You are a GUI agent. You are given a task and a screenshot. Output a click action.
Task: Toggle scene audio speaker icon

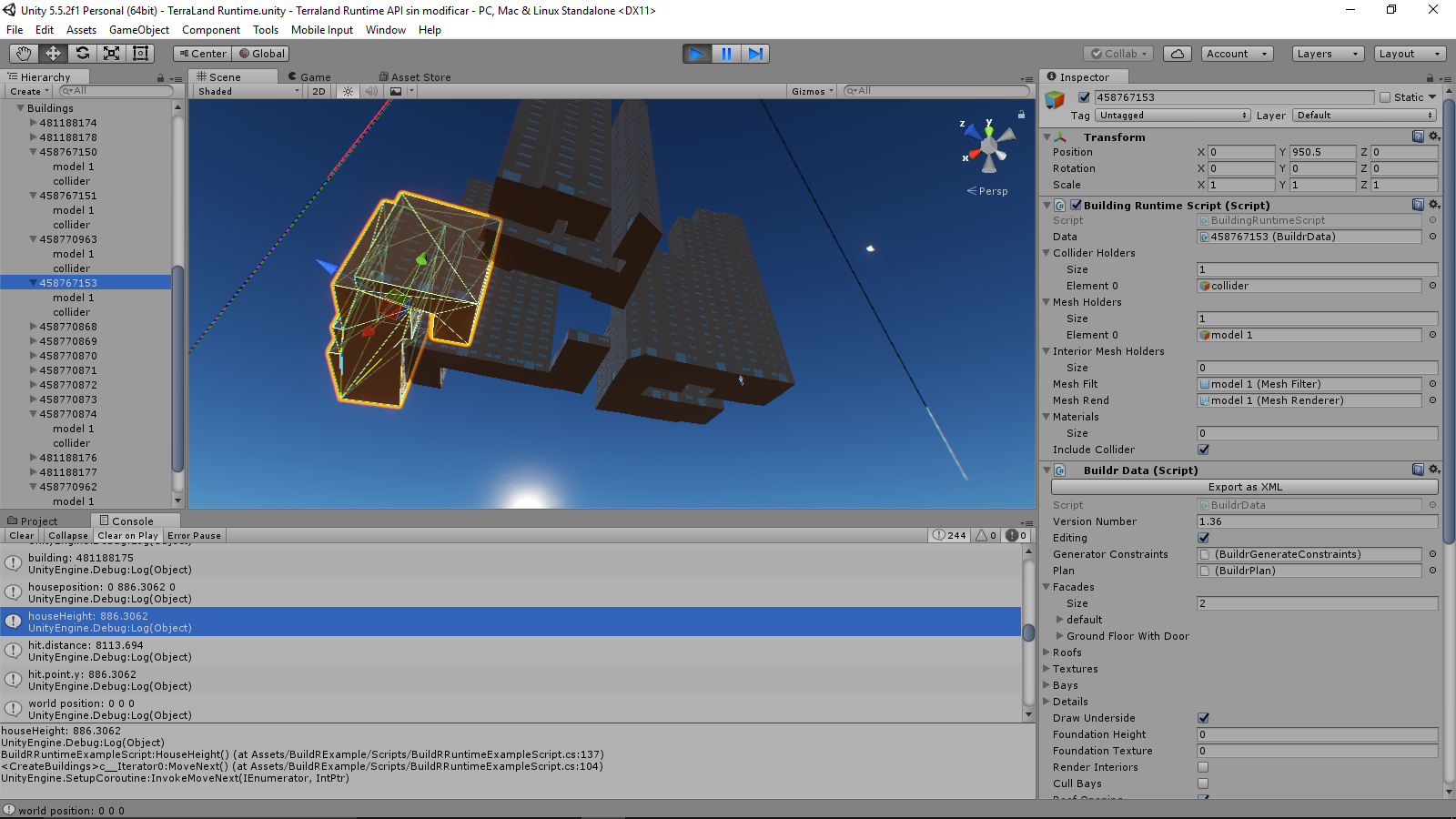point(371,91)
